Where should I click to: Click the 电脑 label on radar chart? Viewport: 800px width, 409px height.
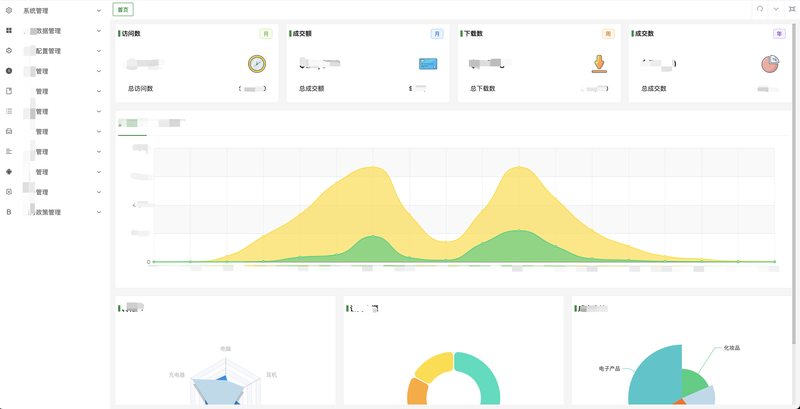click(226, 349)
